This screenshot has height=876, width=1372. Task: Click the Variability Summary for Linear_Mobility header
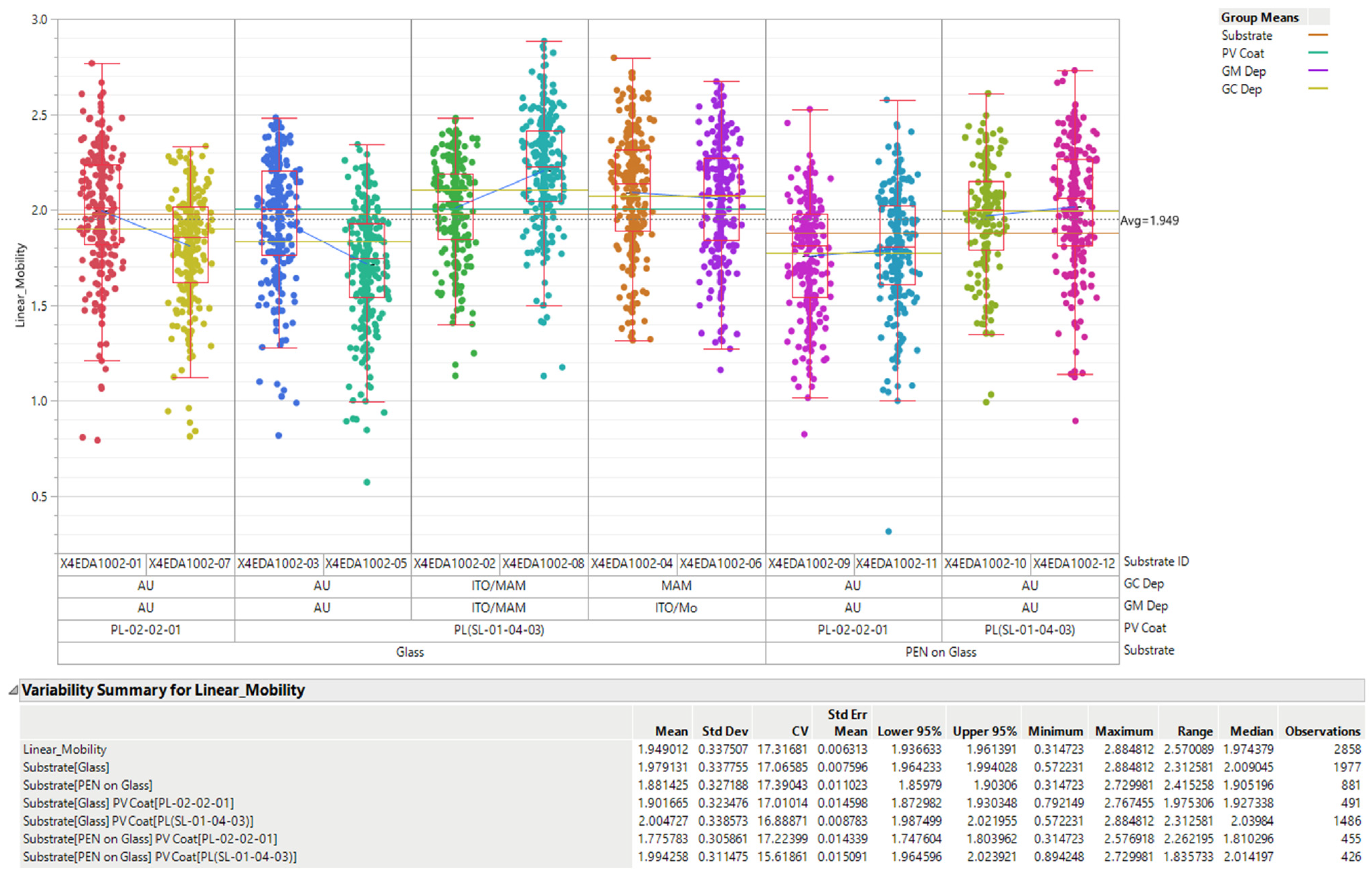click(163, 690)
